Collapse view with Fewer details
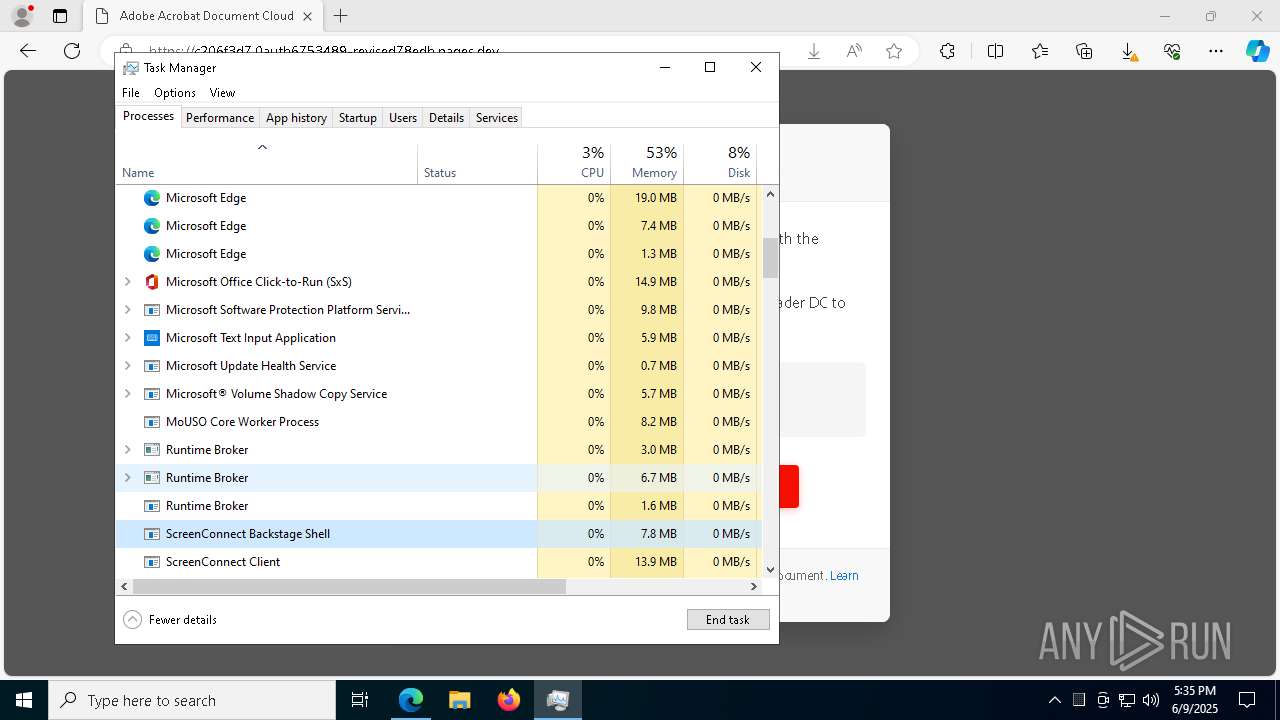This screenshot has width=1280, height=720. tap(170, 620)
